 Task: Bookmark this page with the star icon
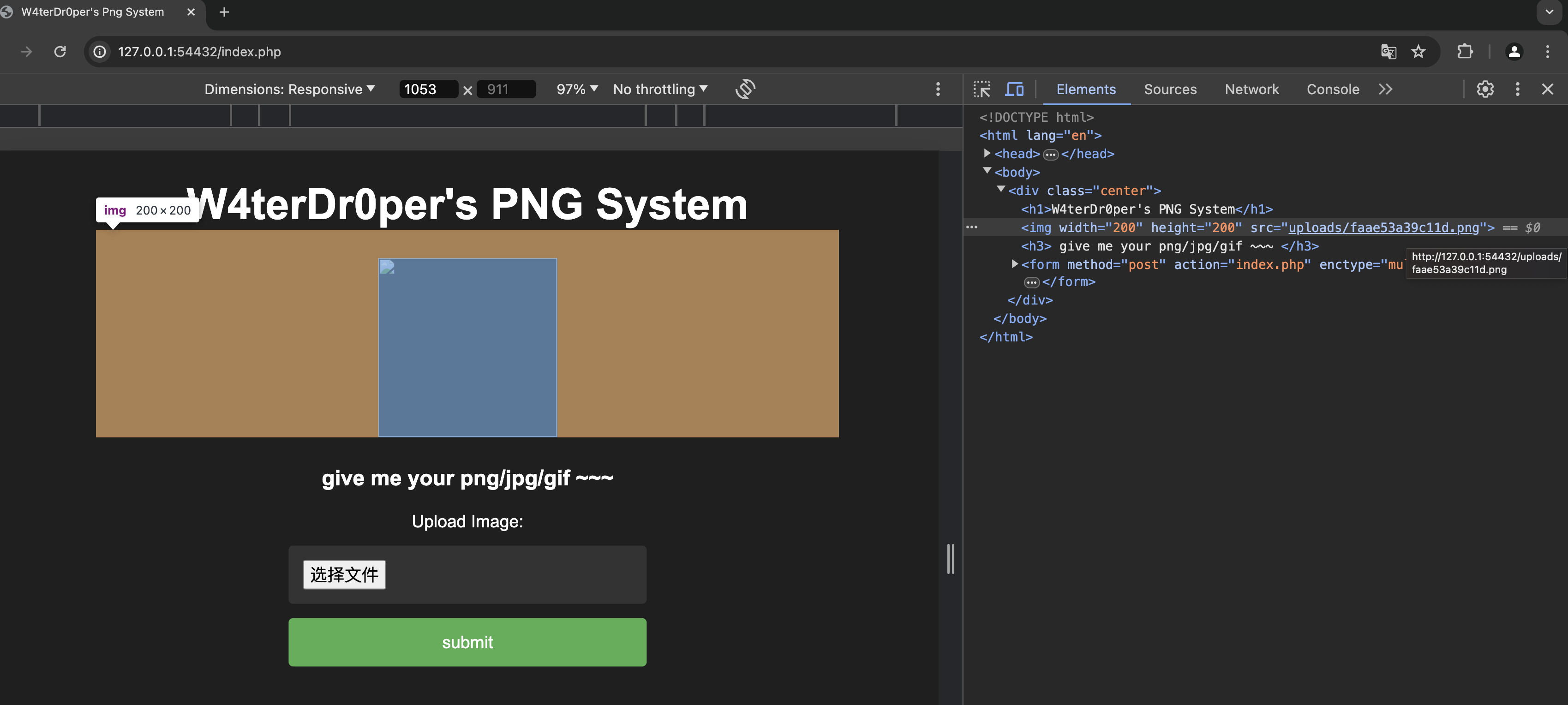point(1418,52)
